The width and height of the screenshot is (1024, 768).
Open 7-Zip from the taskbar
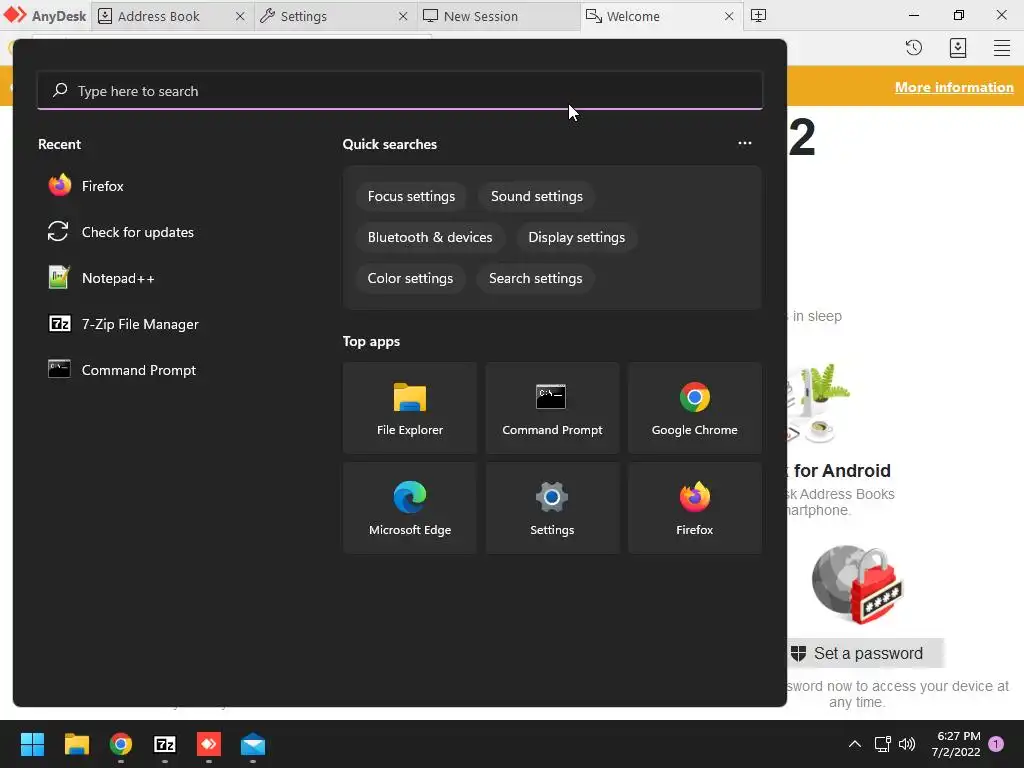165,744
